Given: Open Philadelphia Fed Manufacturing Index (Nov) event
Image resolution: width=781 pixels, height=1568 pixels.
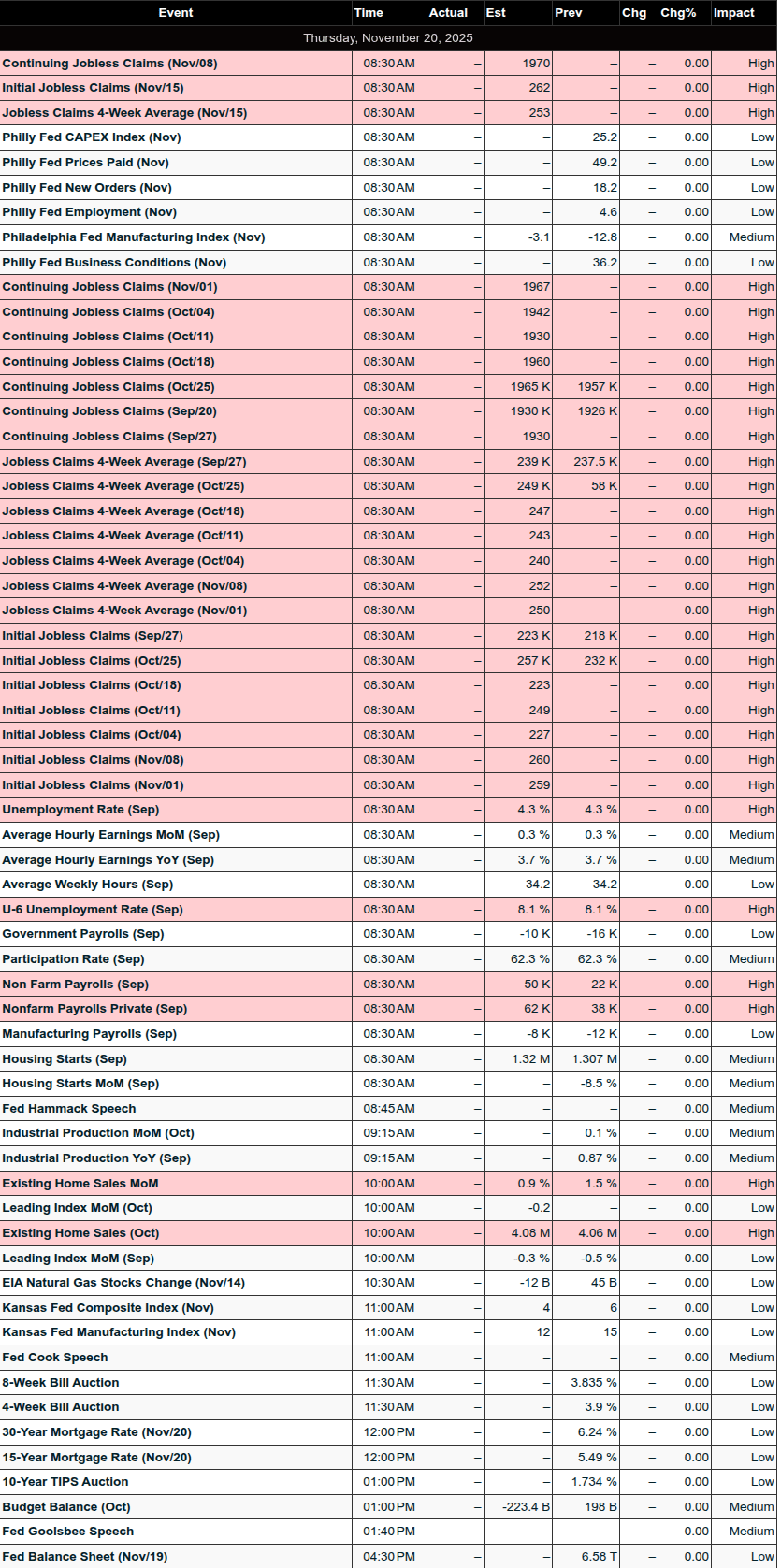Looking at the screenshot, I should click(134, 237).
